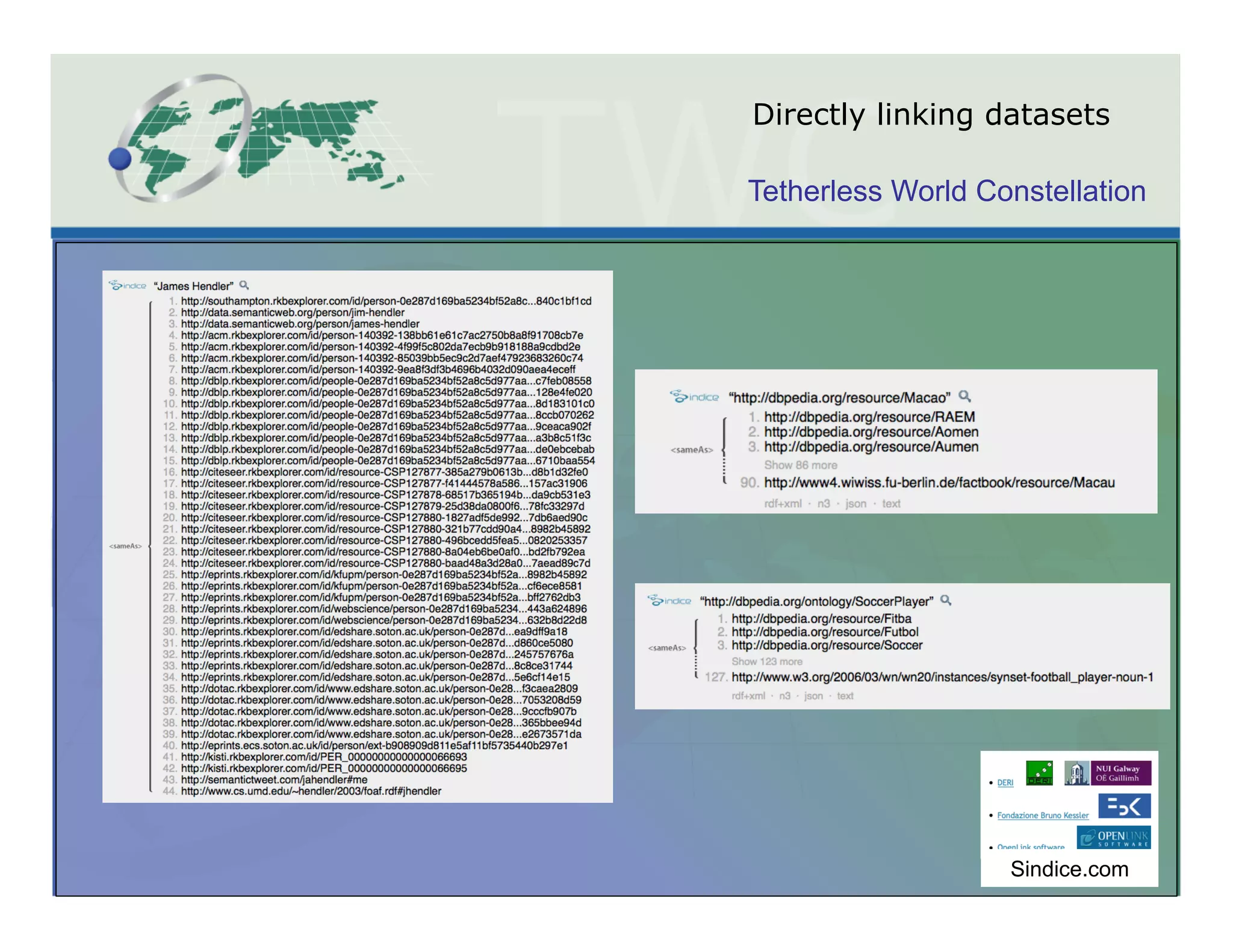The image size is (1233, 952).
Task: Click magnifier beside the dbpedia Macao query
Action: [x=964, y=397]
